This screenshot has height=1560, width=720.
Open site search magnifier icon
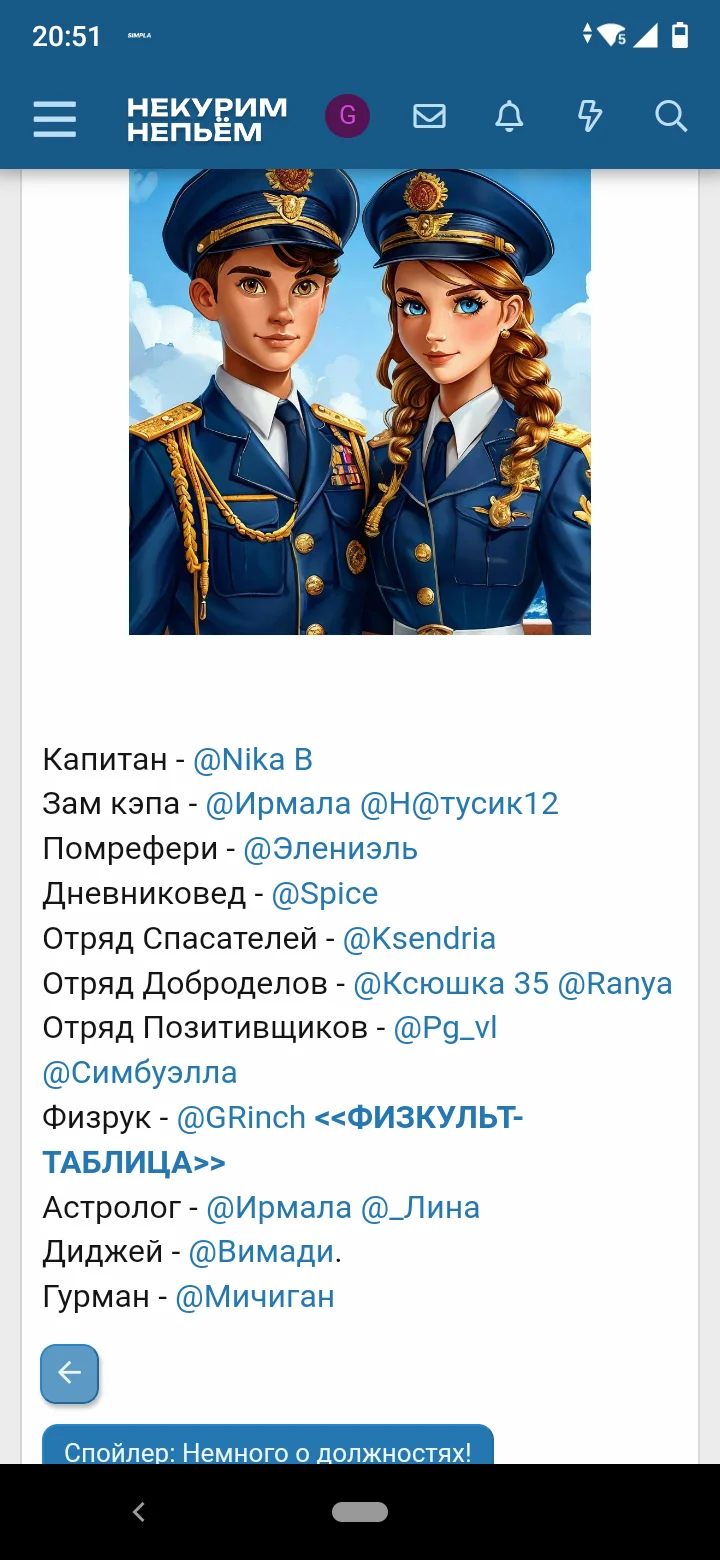[x=671, y=117]
